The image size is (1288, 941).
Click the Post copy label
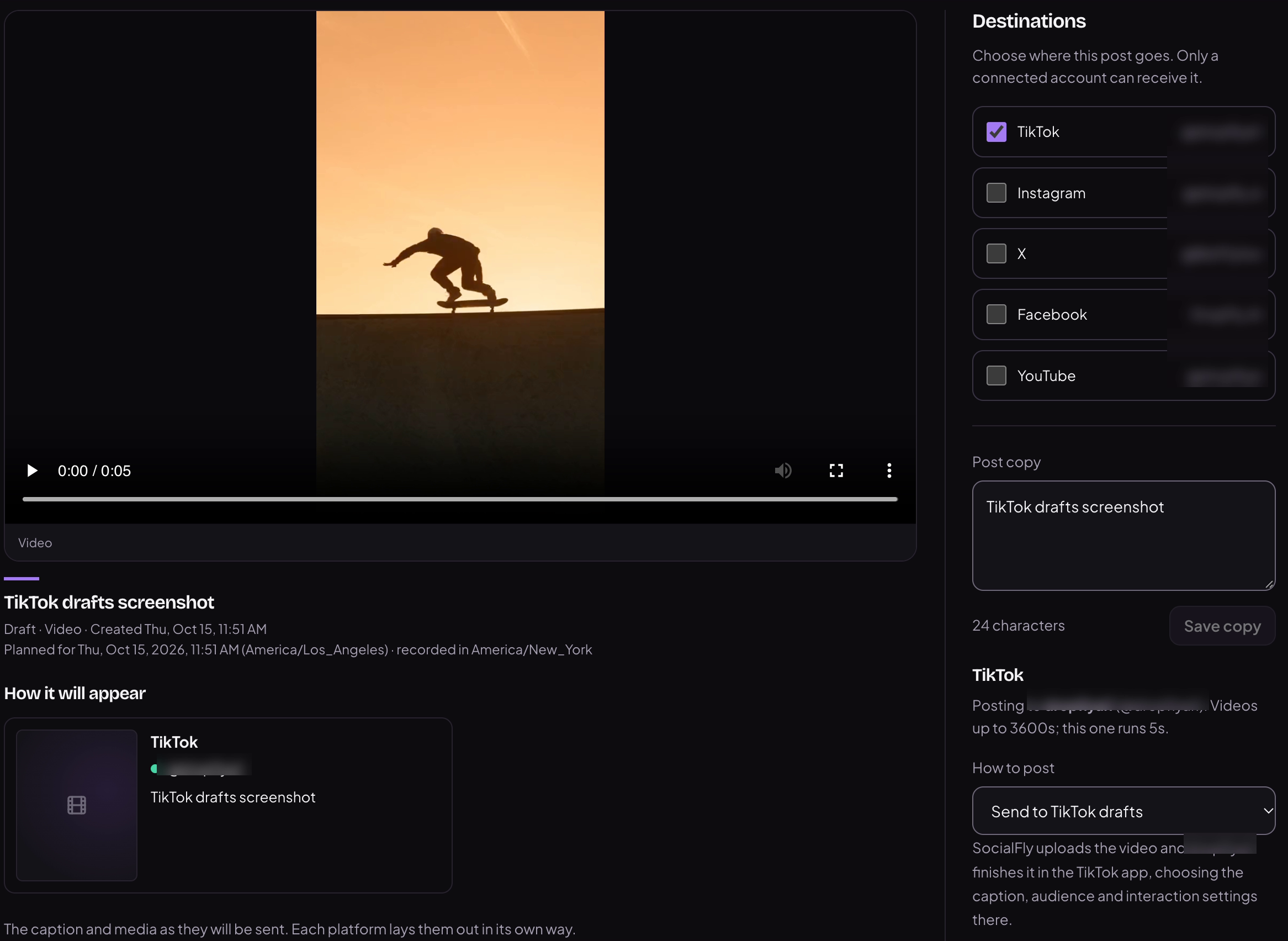[1006, 462]
